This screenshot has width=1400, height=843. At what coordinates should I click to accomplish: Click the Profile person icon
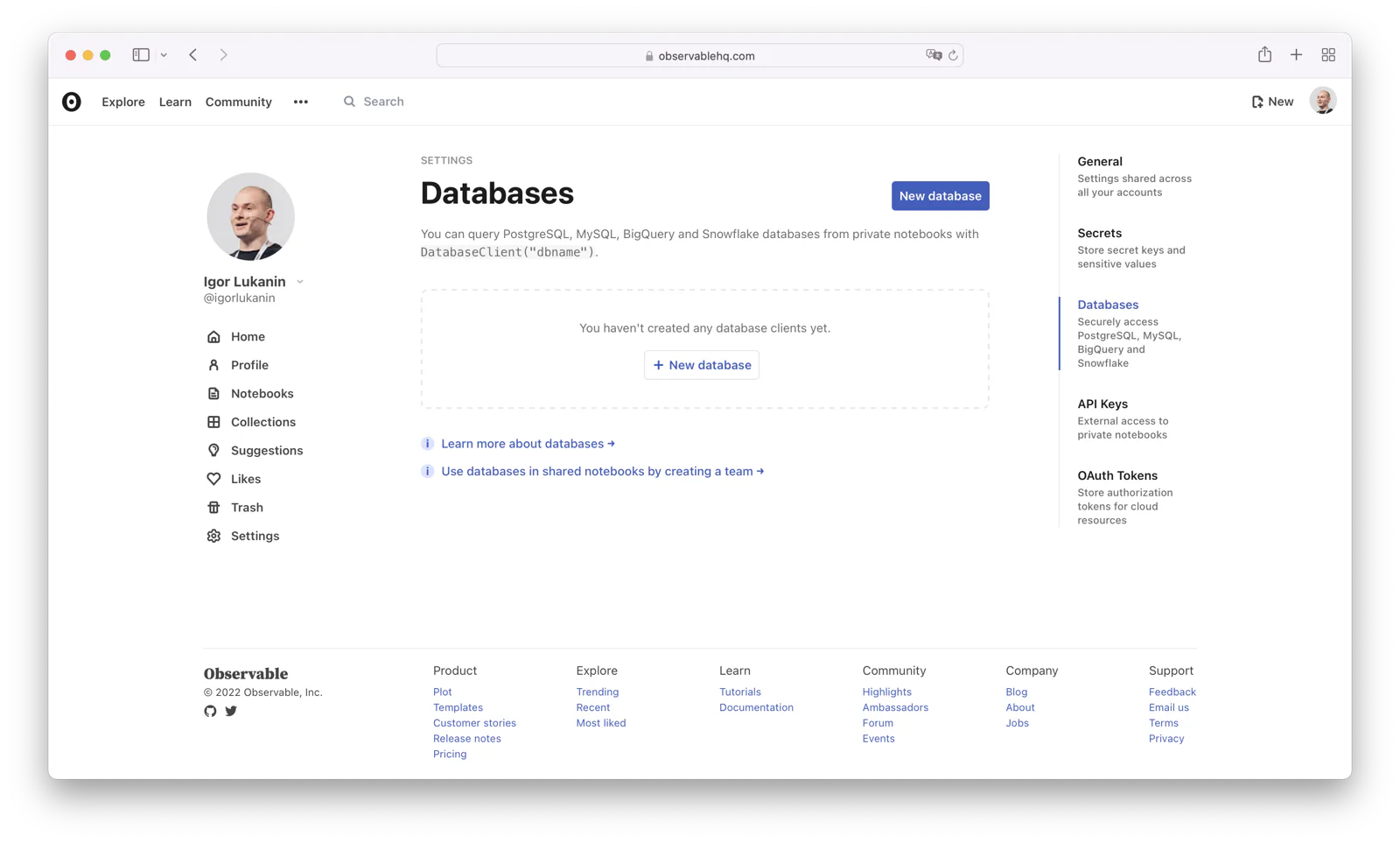pyautogui.click(x=213, y=365)
